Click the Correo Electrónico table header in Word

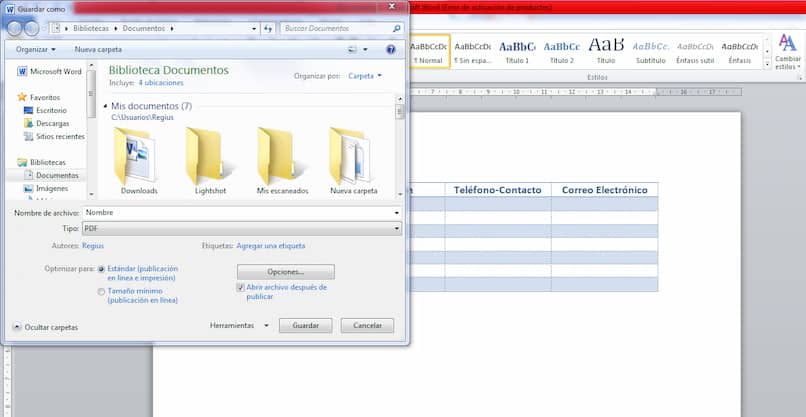(604, 190)
